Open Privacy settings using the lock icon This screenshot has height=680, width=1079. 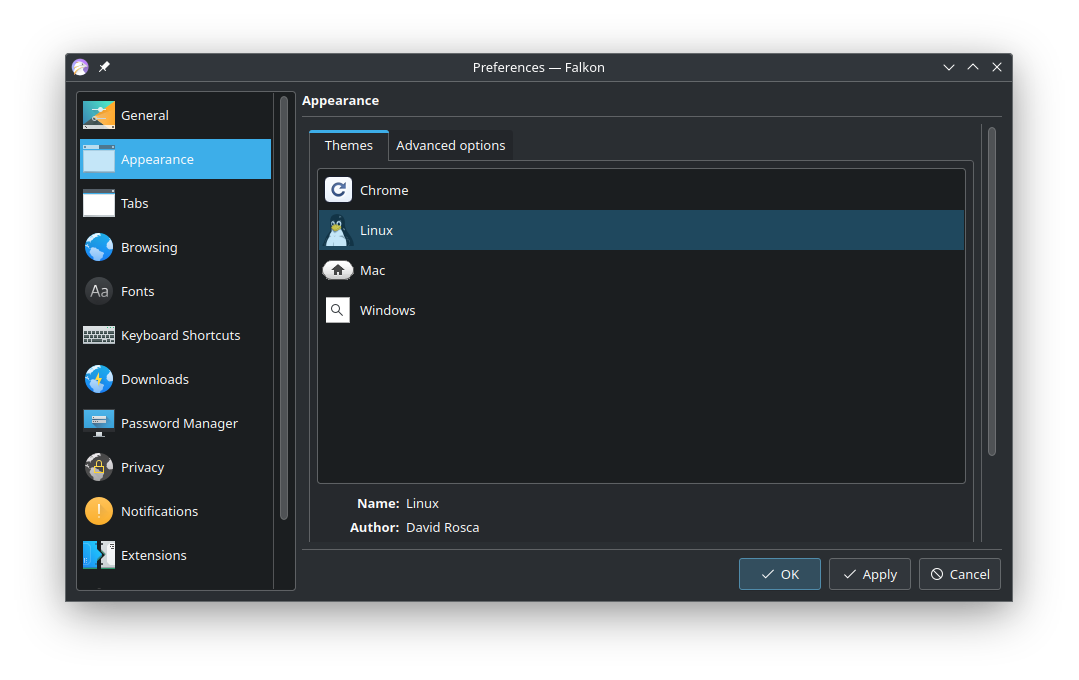coord(98,467)
